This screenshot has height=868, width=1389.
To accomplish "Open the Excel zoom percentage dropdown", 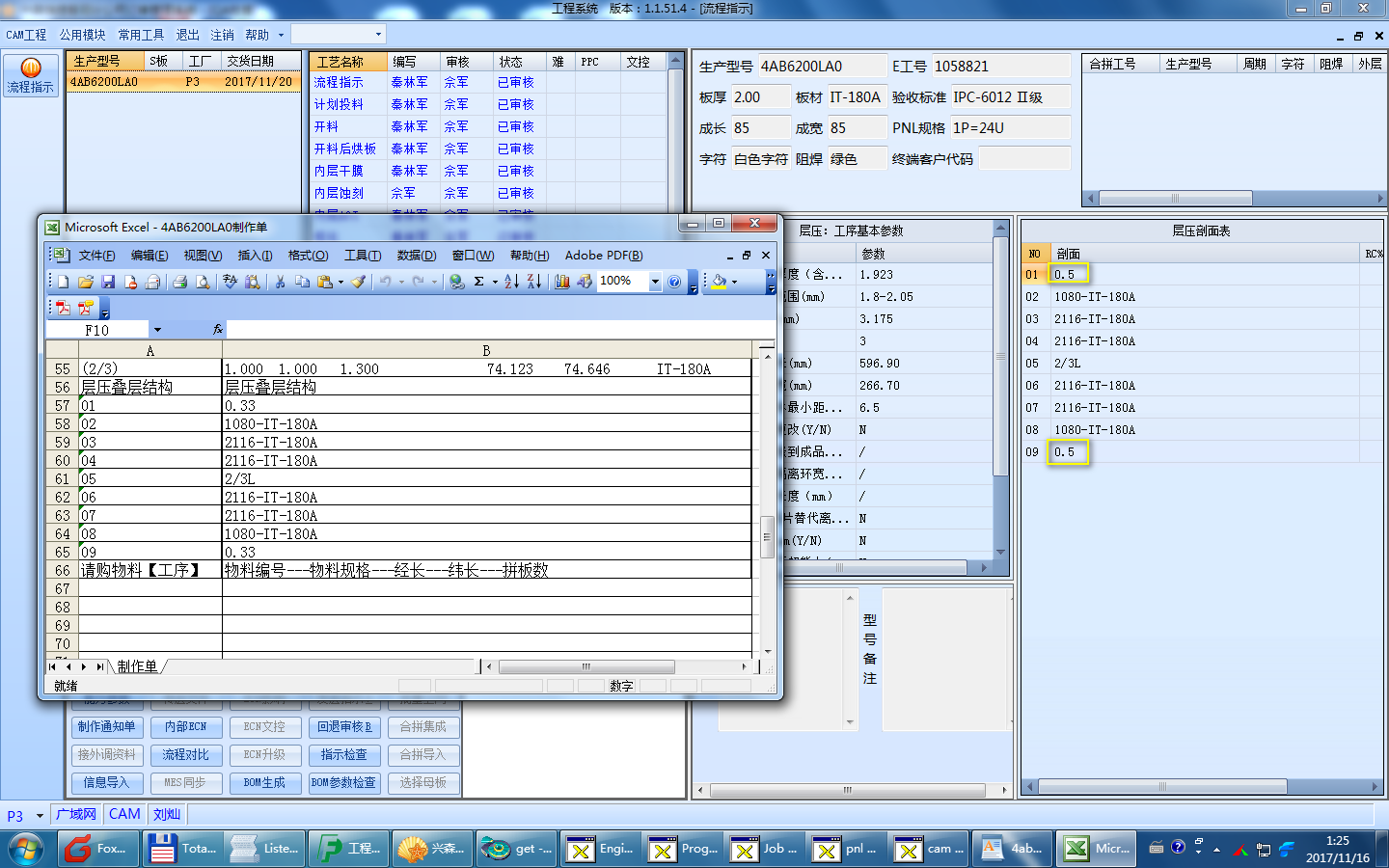I will click(x=655, y=282).
